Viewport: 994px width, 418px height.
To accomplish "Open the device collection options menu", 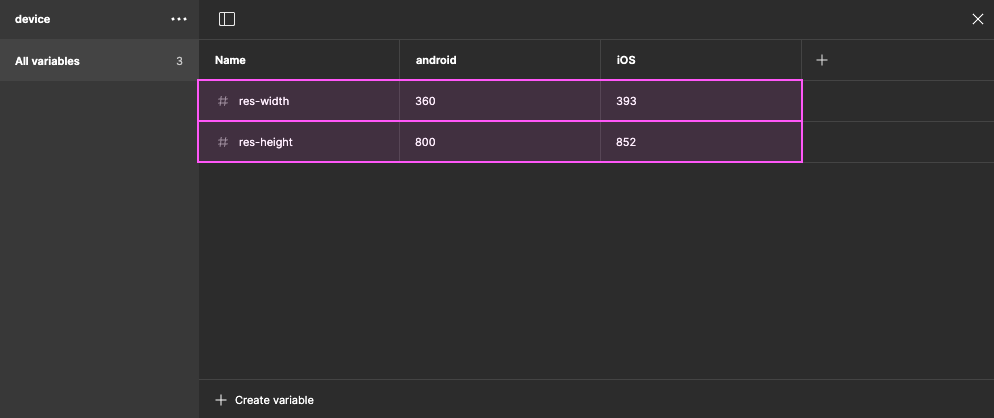I will 179,19.
